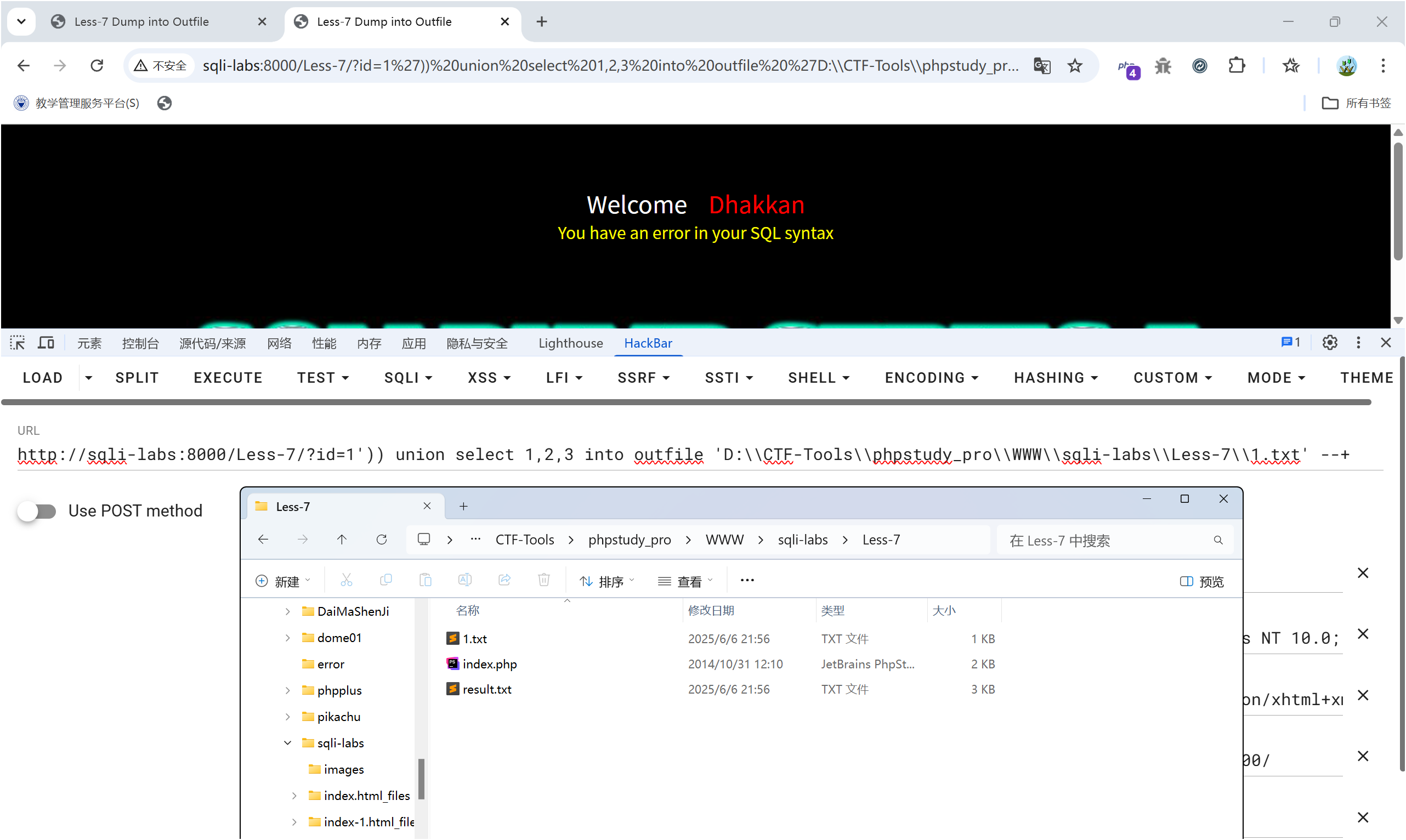Image resolution: width=1406 pixels, height=840 pixels.
Task: Click the SPLIT button in HackBar
Action: pos(137,378)
